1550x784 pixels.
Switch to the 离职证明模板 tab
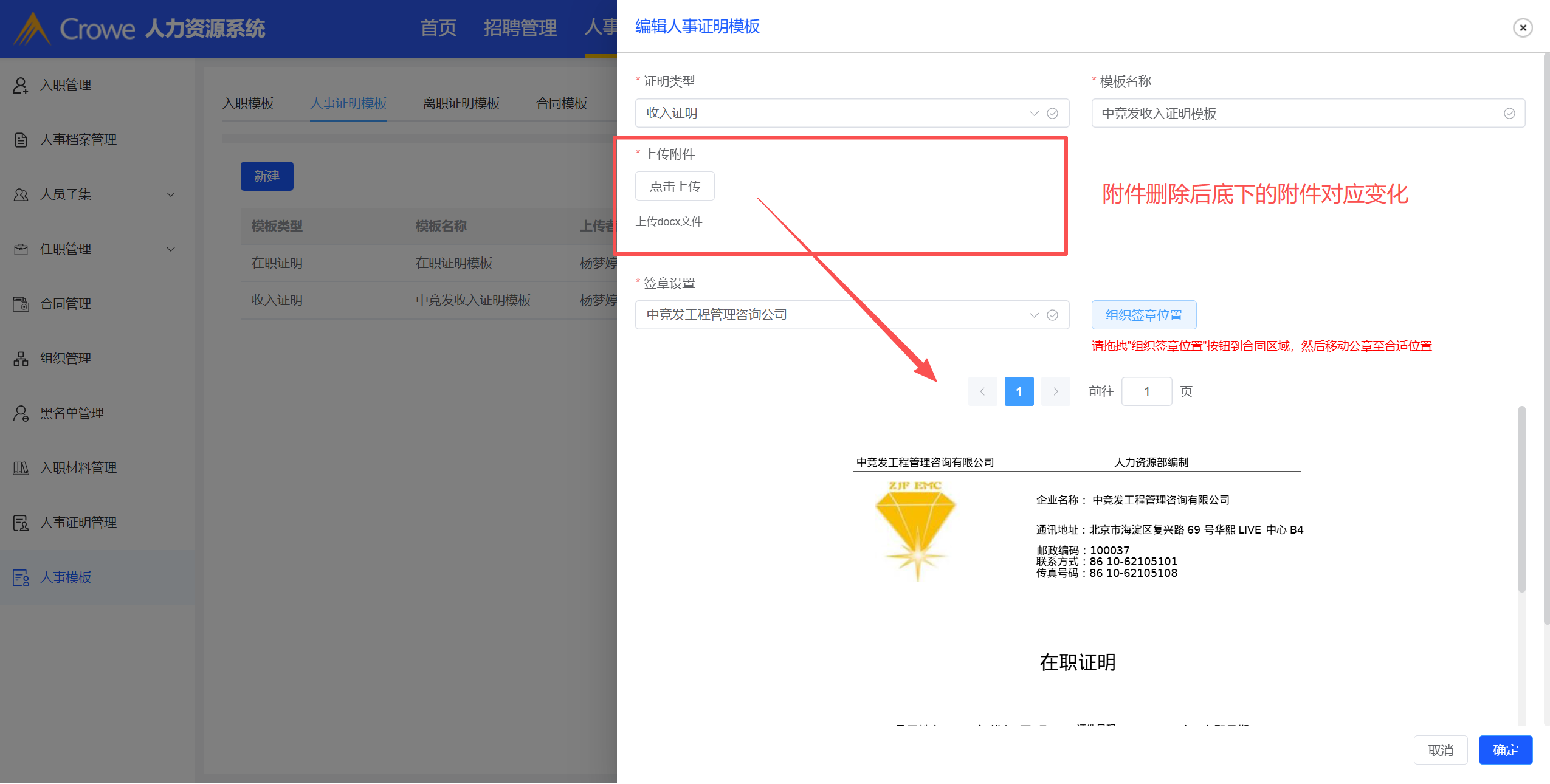click(461, 103)
